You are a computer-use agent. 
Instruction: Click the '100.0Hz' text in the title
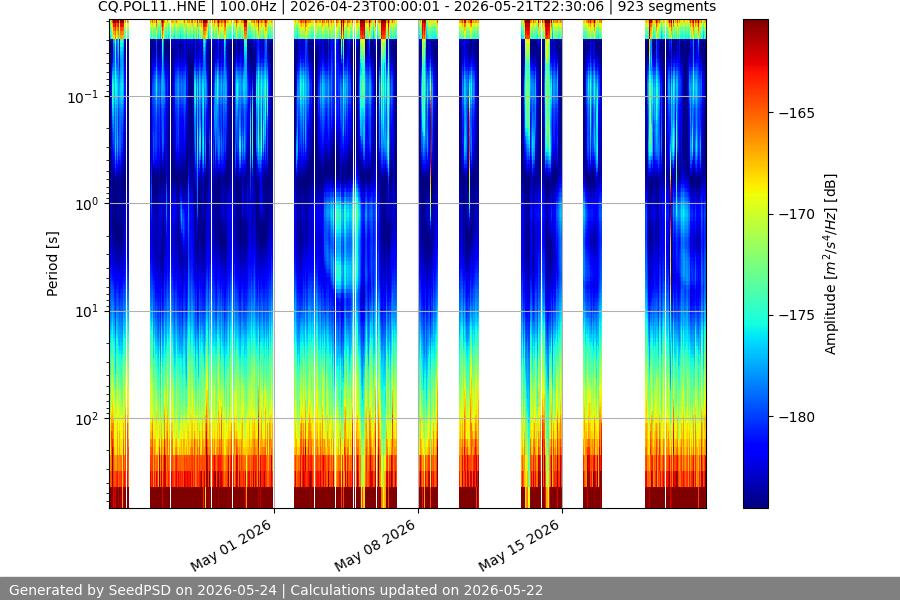point(248,7)
